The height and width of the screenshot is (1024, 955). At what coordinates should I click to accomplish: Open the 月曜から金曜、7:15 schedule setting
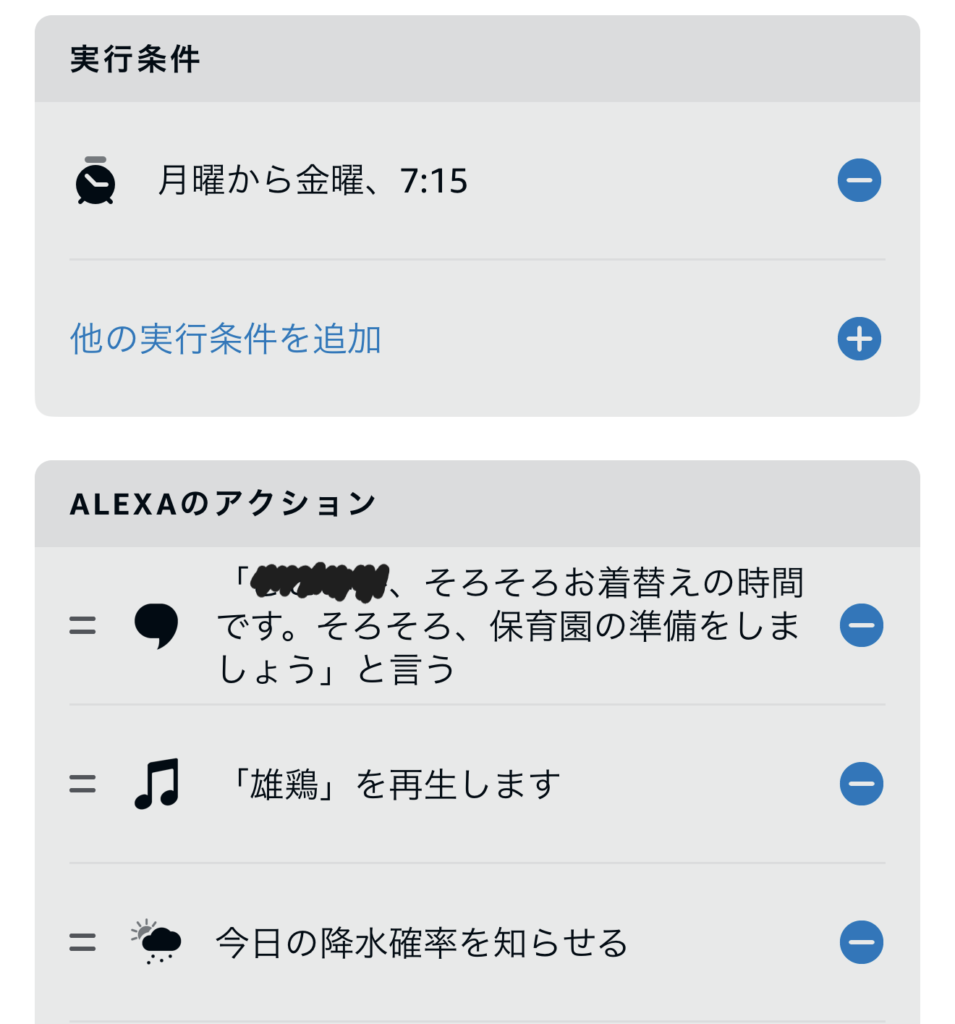click(313, 182)
